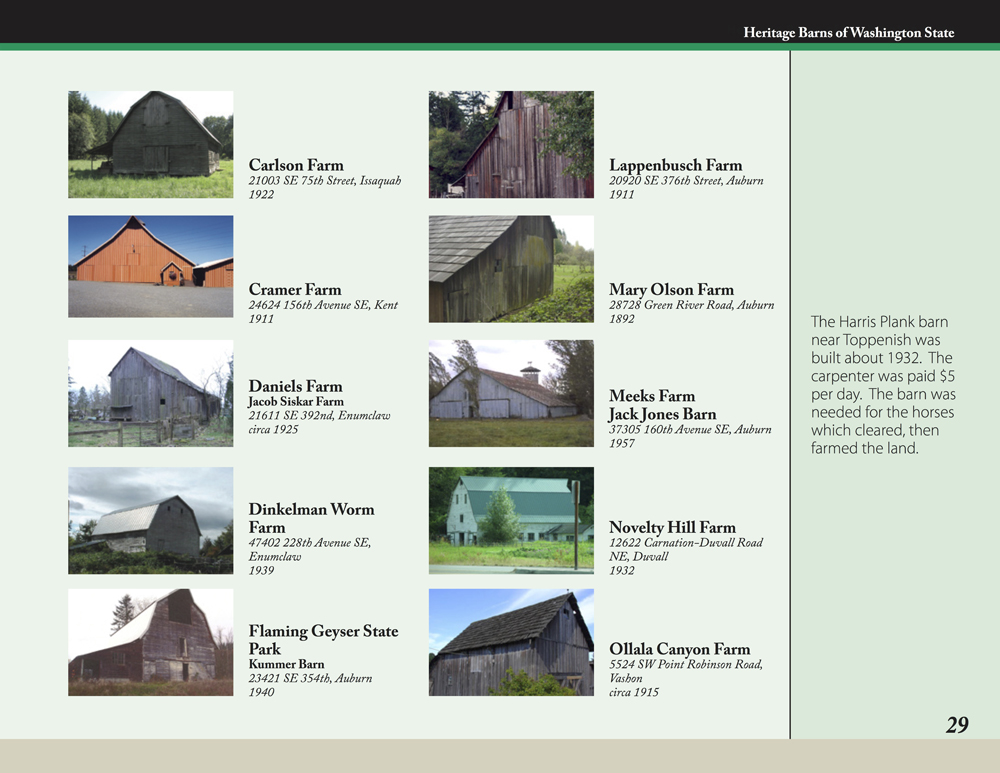
Task: Click the Carlson Farm heading
Action: pyautogui.click(x=296, y=165)
